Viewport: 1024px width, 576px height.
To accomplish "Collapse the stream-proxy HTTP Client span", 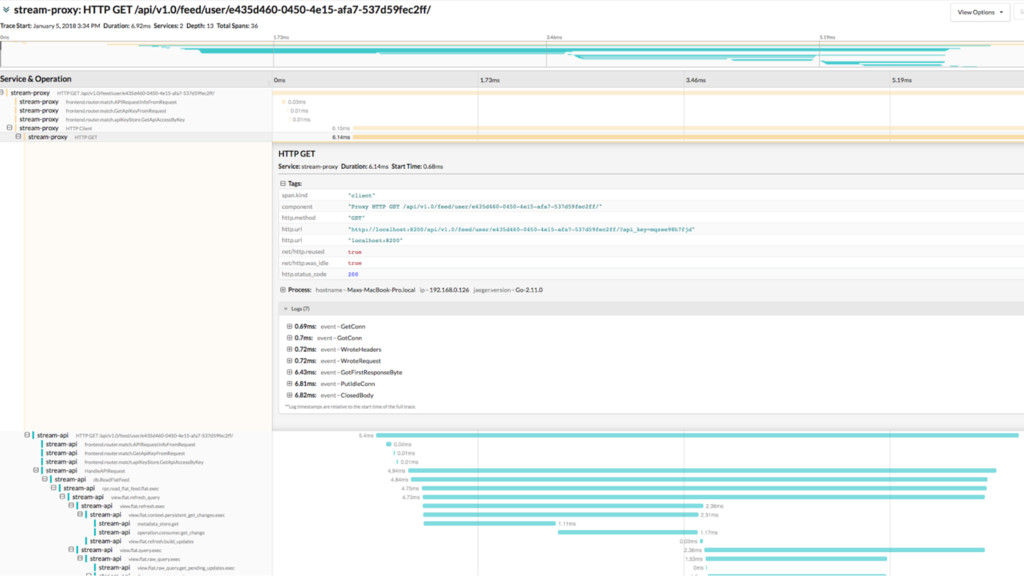I will [x=9, y=128].
